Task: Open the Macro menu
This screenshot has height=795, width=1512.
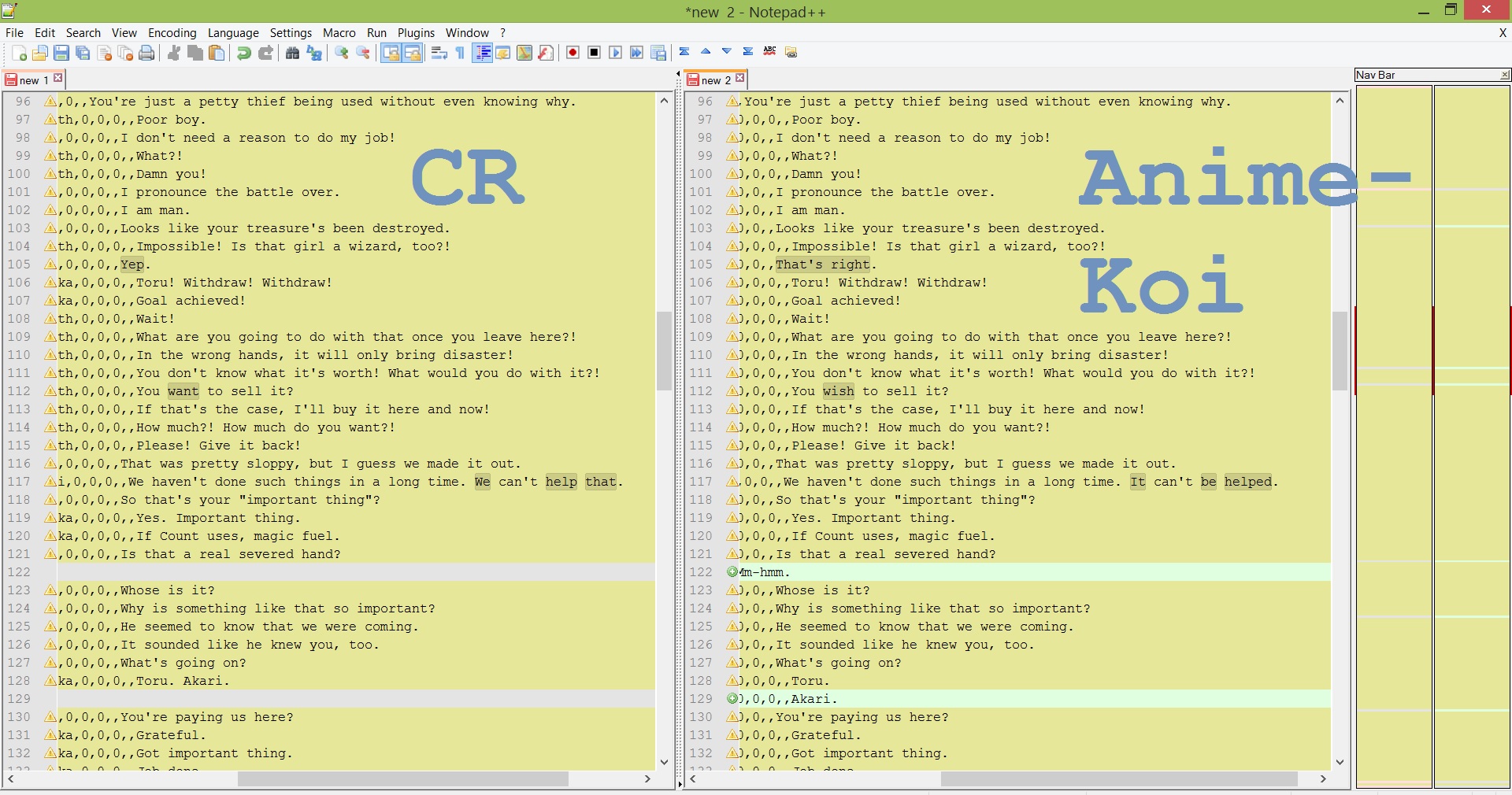Action: click(339, 32)
